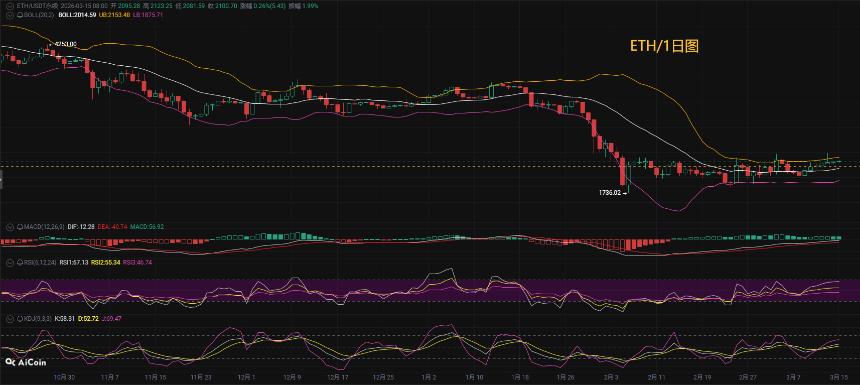Viewport: 860px width, 385px height.
Task: Select the DIF:12.28 MACD value
Action: (81, 226)
